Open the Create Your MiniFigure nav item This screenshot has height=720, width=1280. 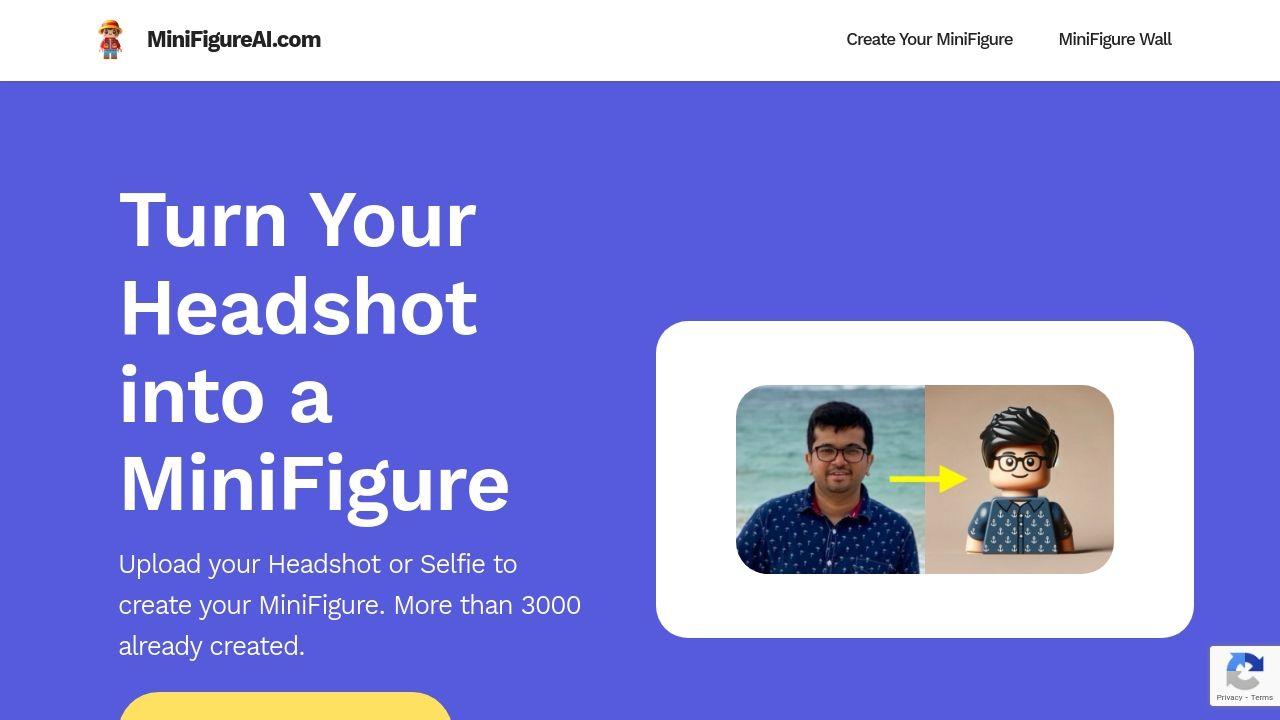tap(929, 39)
